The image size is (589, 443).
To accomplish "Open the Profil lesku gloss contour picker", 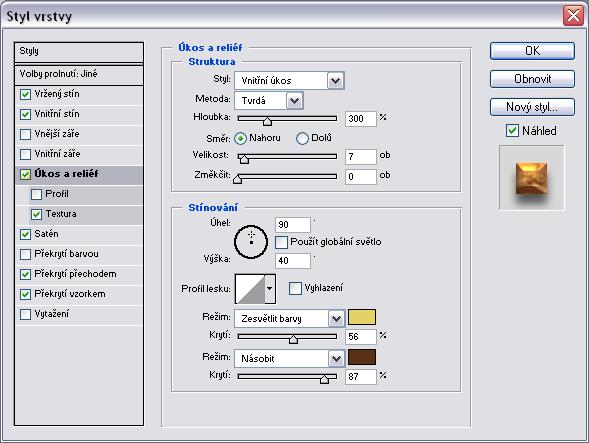I will (x=270, y=289).
